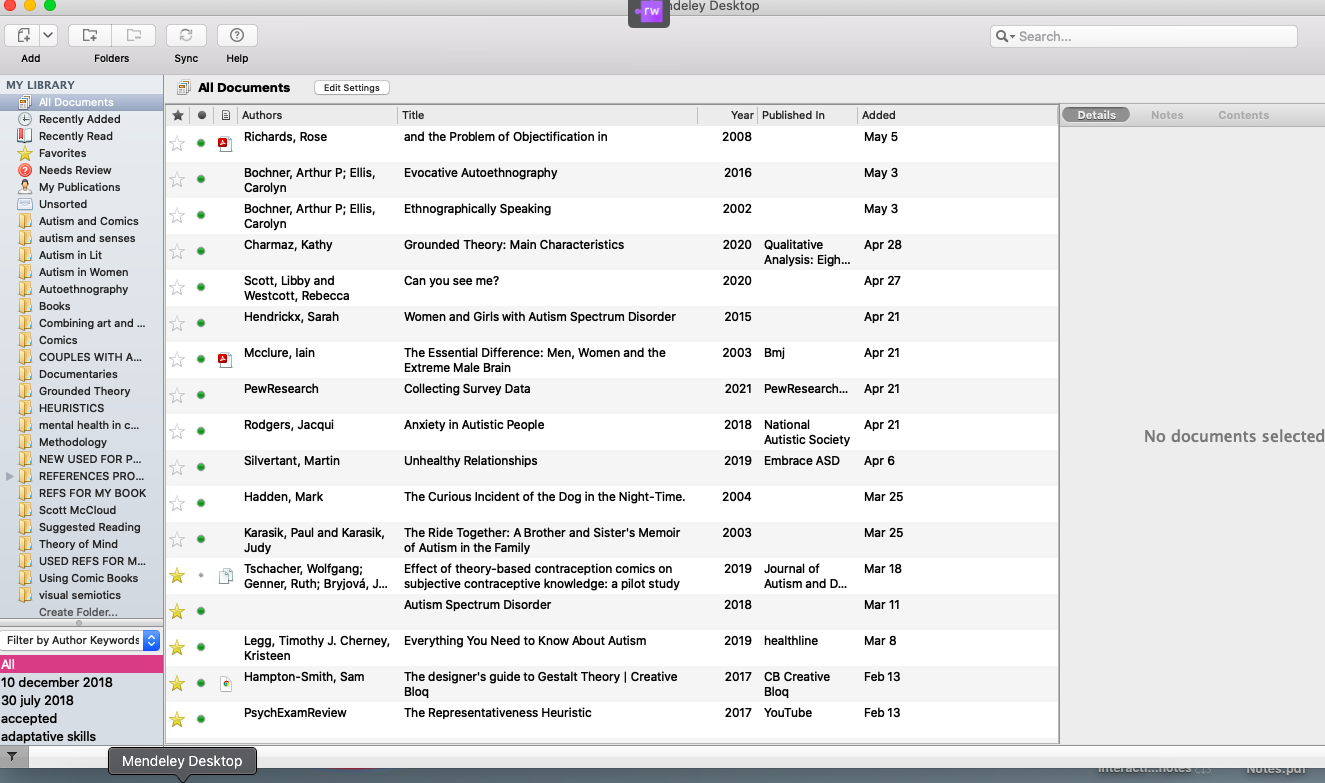Viewport: 1325px width, 783px height.
Task: Click the create new folder icon
Action: click(90, 36)
